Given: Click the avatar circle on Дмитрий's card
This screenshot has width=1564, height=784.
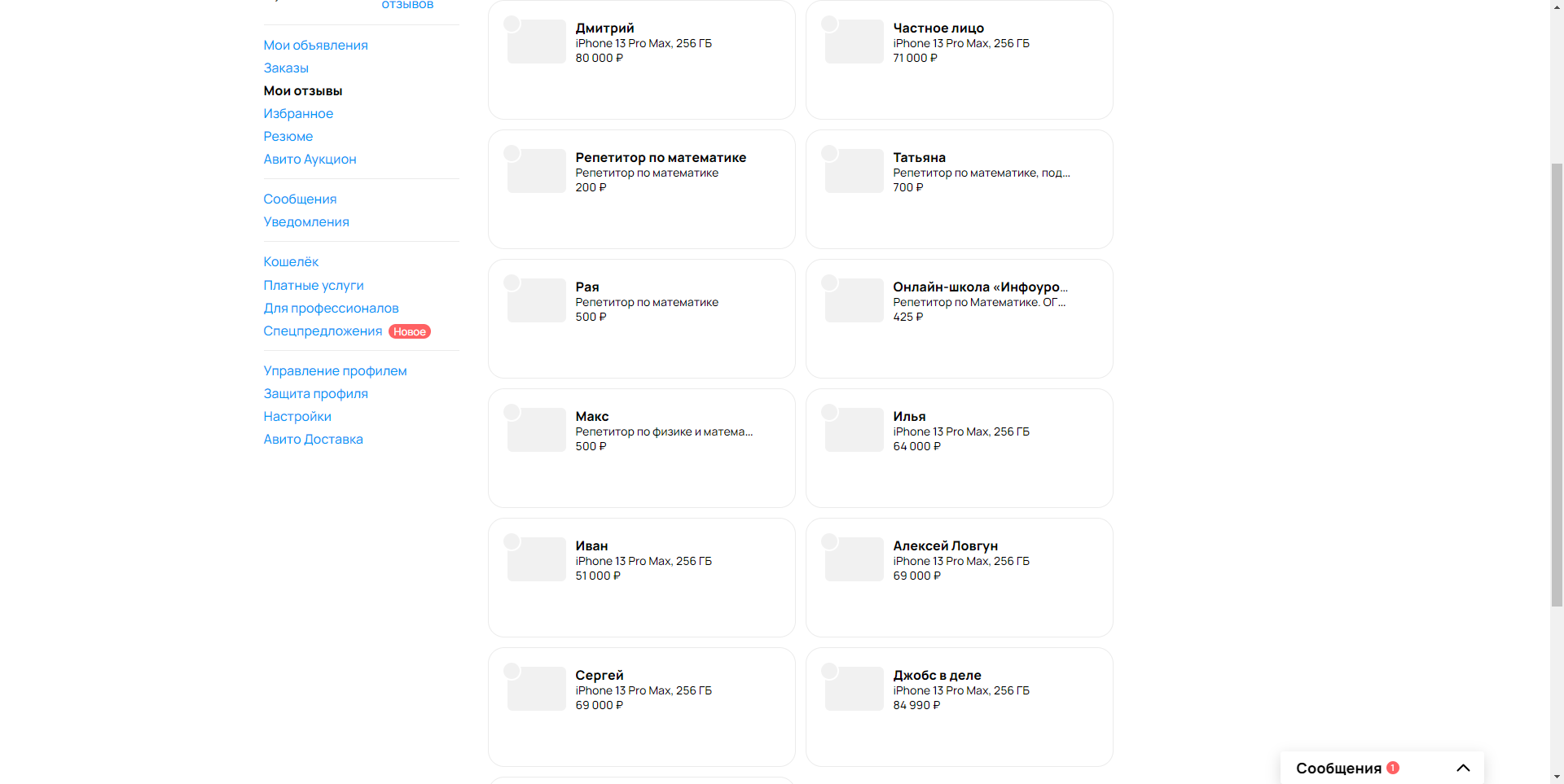Looking at the screenshot, I should tap(512, 24).
